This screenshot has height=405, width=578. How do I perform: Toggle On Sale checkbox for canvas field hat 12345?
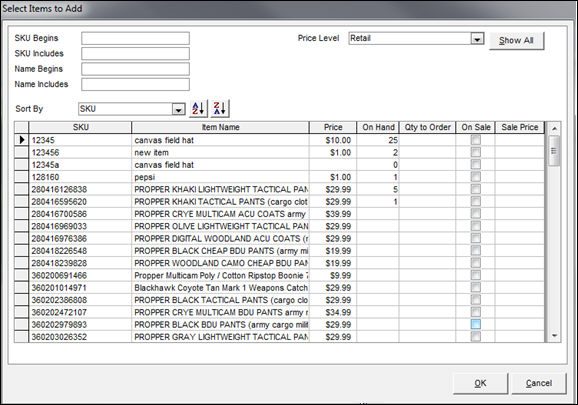click(476, 140)
